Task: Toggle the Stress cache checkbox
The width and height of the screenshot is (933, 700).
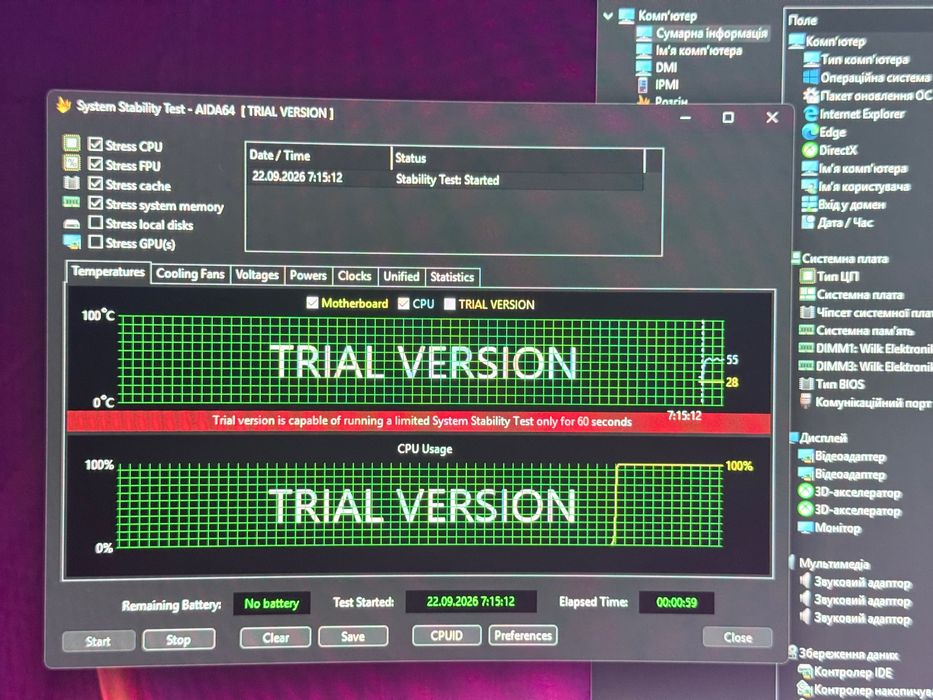Action: pyautogui.click(x=95, y=183)
